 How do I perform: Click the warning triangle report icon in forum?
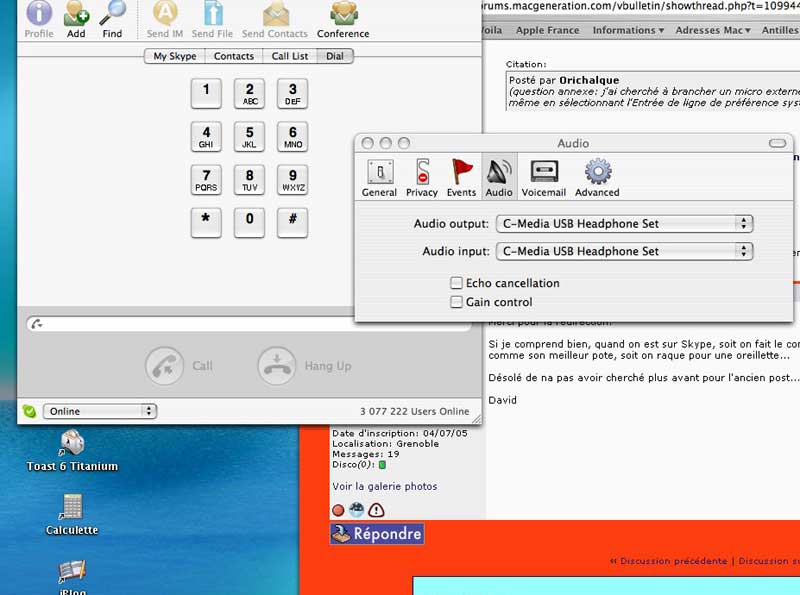click(376, 510)
